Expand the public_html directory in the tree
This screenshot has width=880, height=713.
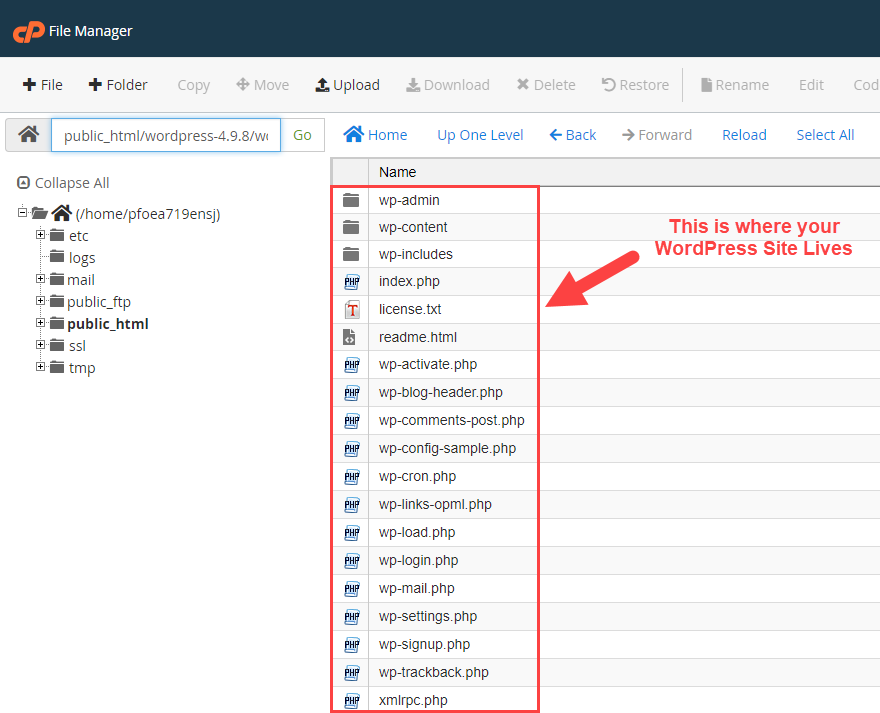coord(38,323)
